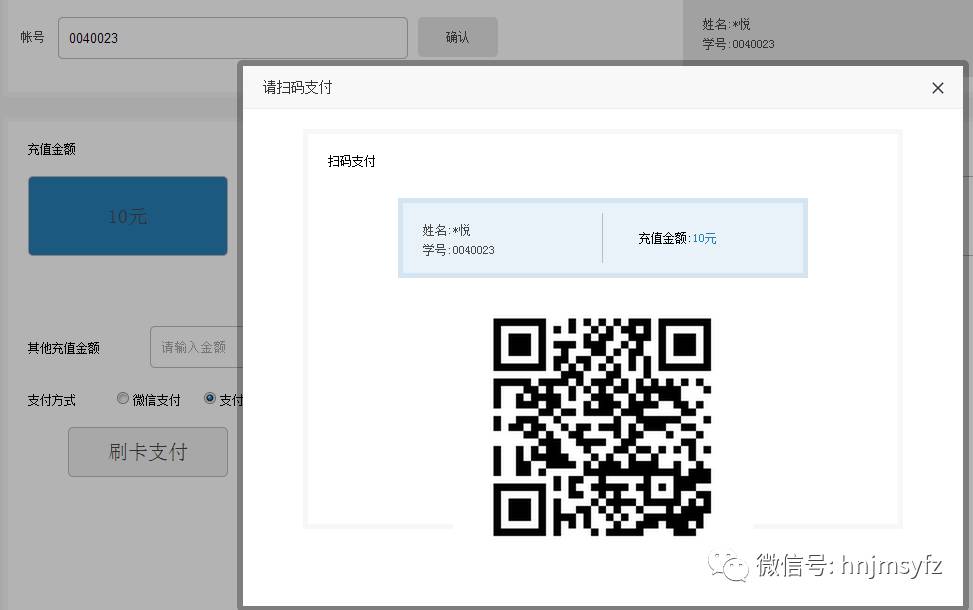Click 充值金额:10元 in the dialog
This screenshot has height=610, width=973.
[x=677, y=238]
